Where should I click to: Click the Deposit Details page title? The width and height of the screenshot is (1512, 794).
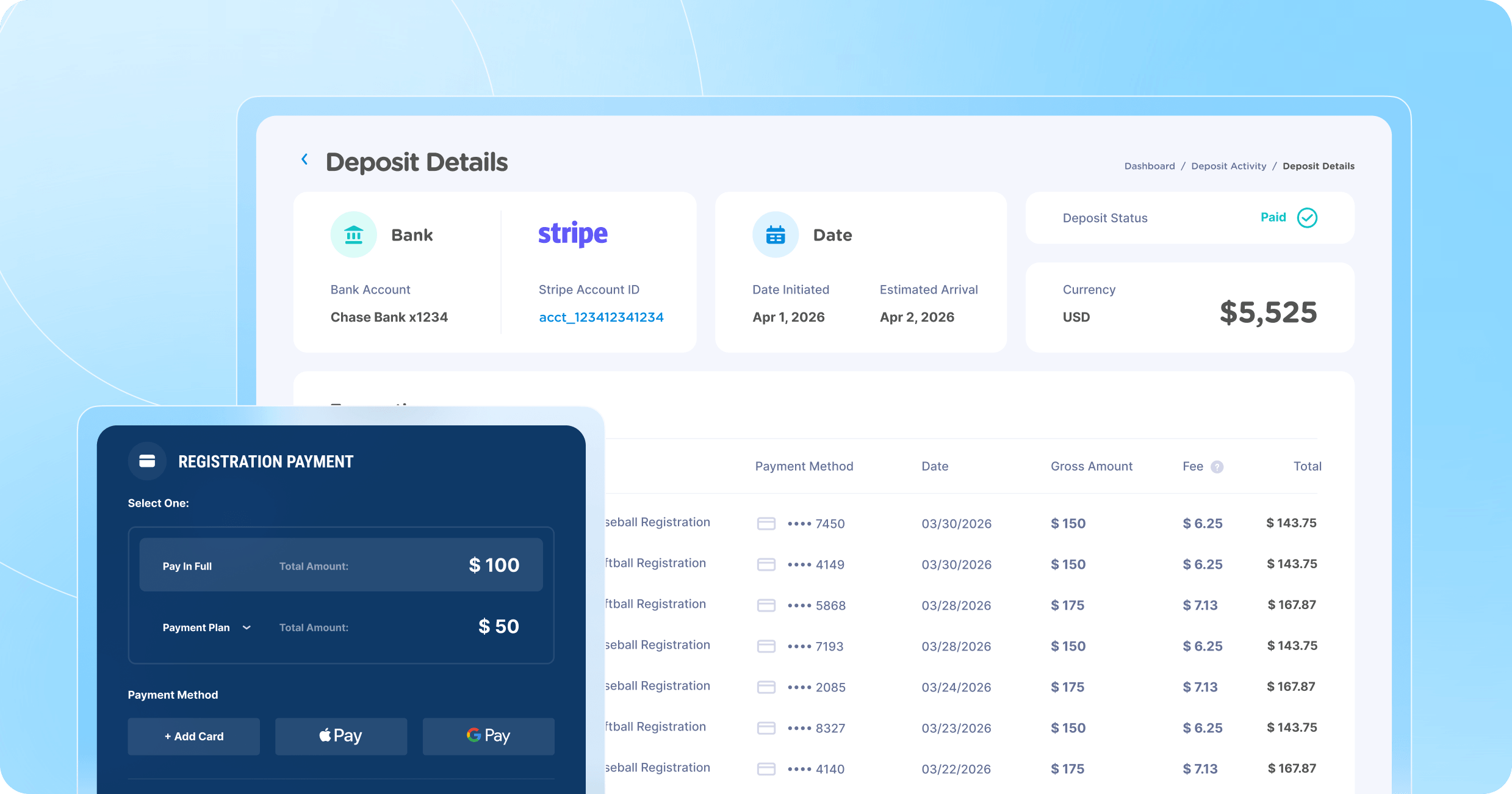point(417,162)
